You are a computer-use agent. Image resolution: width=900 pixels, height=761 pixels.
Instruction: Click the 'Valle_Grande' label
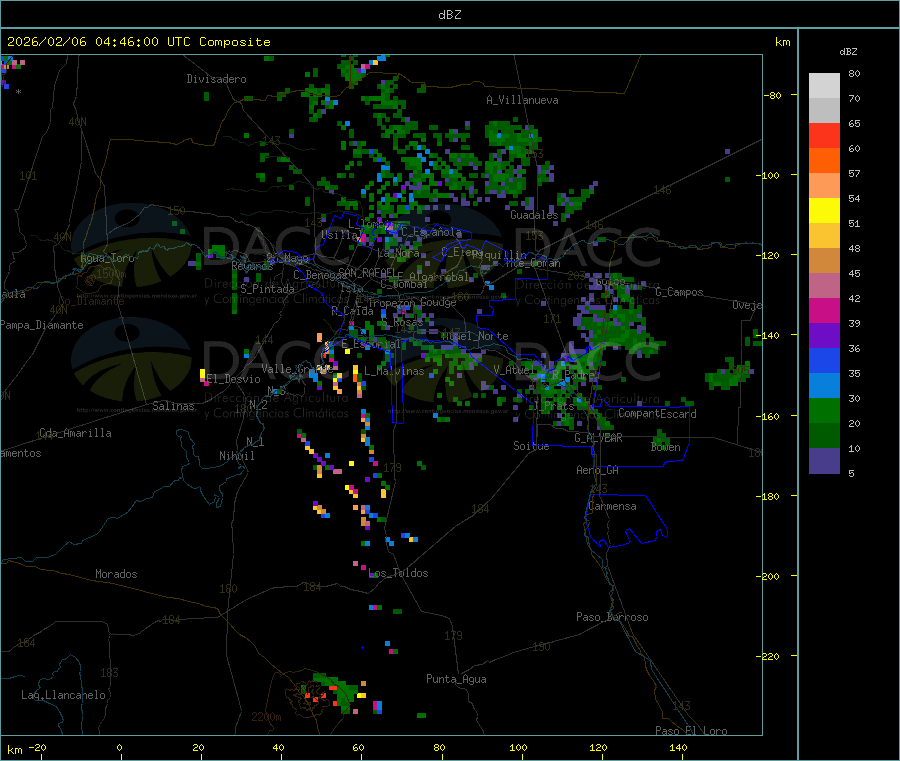[297, 369]
